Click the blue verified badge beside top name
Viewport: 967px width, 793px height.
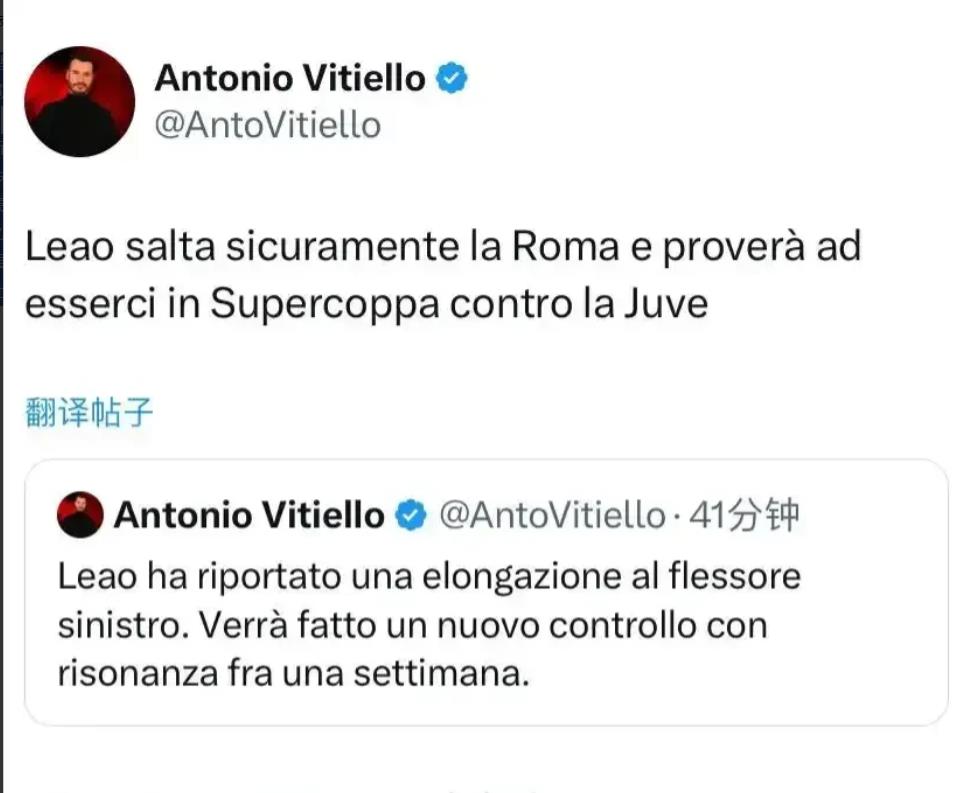coord(452,78)
